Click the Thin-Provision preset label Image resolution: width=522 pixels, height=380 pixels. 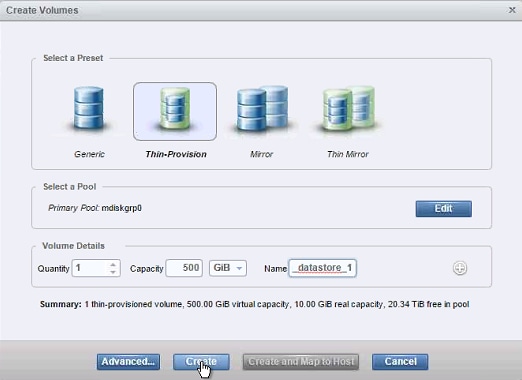(x=176, y=154)
